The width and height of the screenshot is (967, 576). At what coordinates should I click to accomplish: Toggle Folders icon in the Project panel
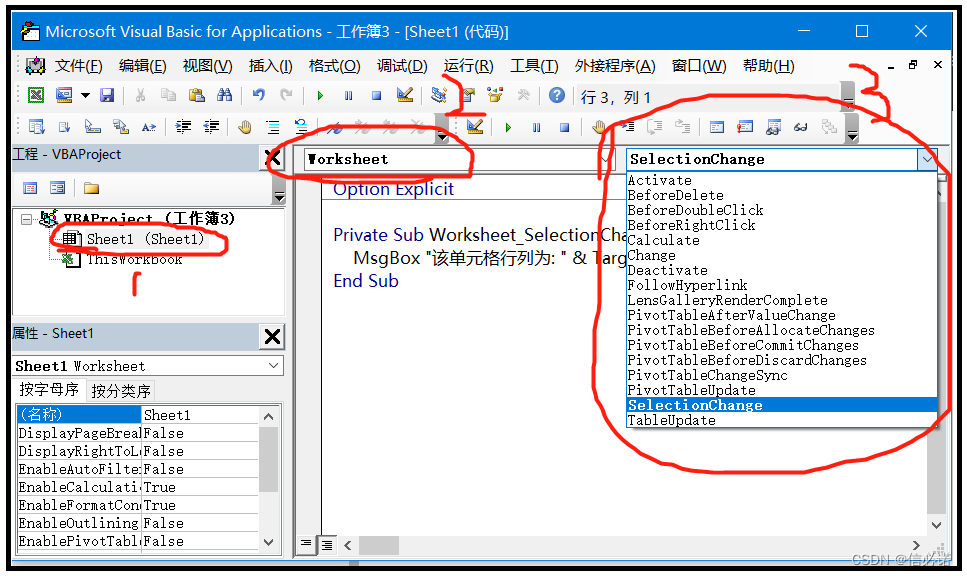coord(91,188)
